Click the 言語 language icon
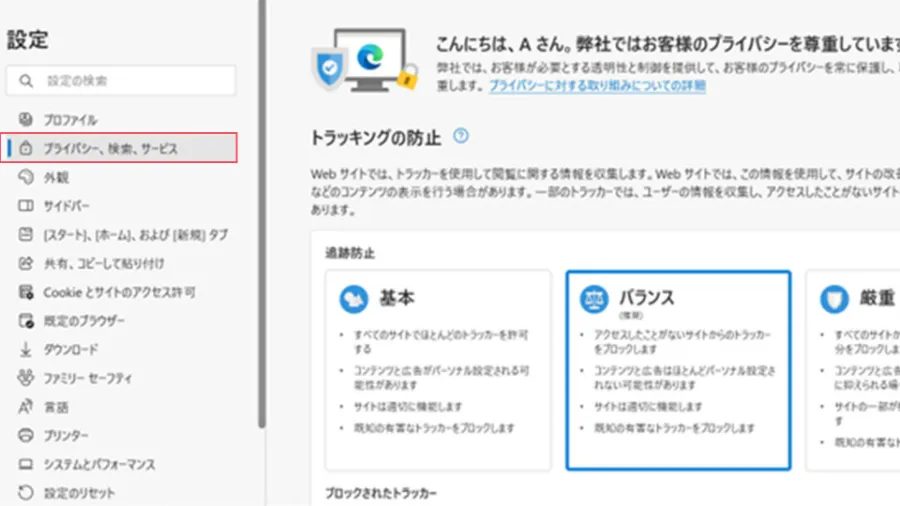The height and width of the screenshot is (506, 900). click(x=26, y=407)
